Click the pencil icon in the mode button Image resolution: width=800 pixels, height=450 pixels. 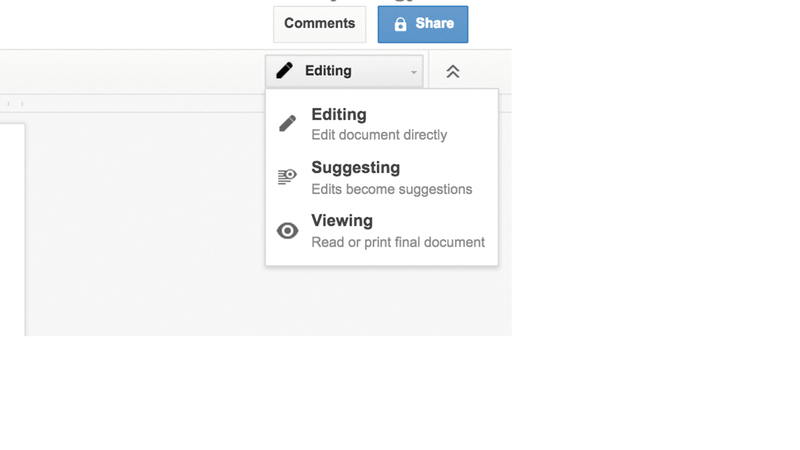(285, 71)
